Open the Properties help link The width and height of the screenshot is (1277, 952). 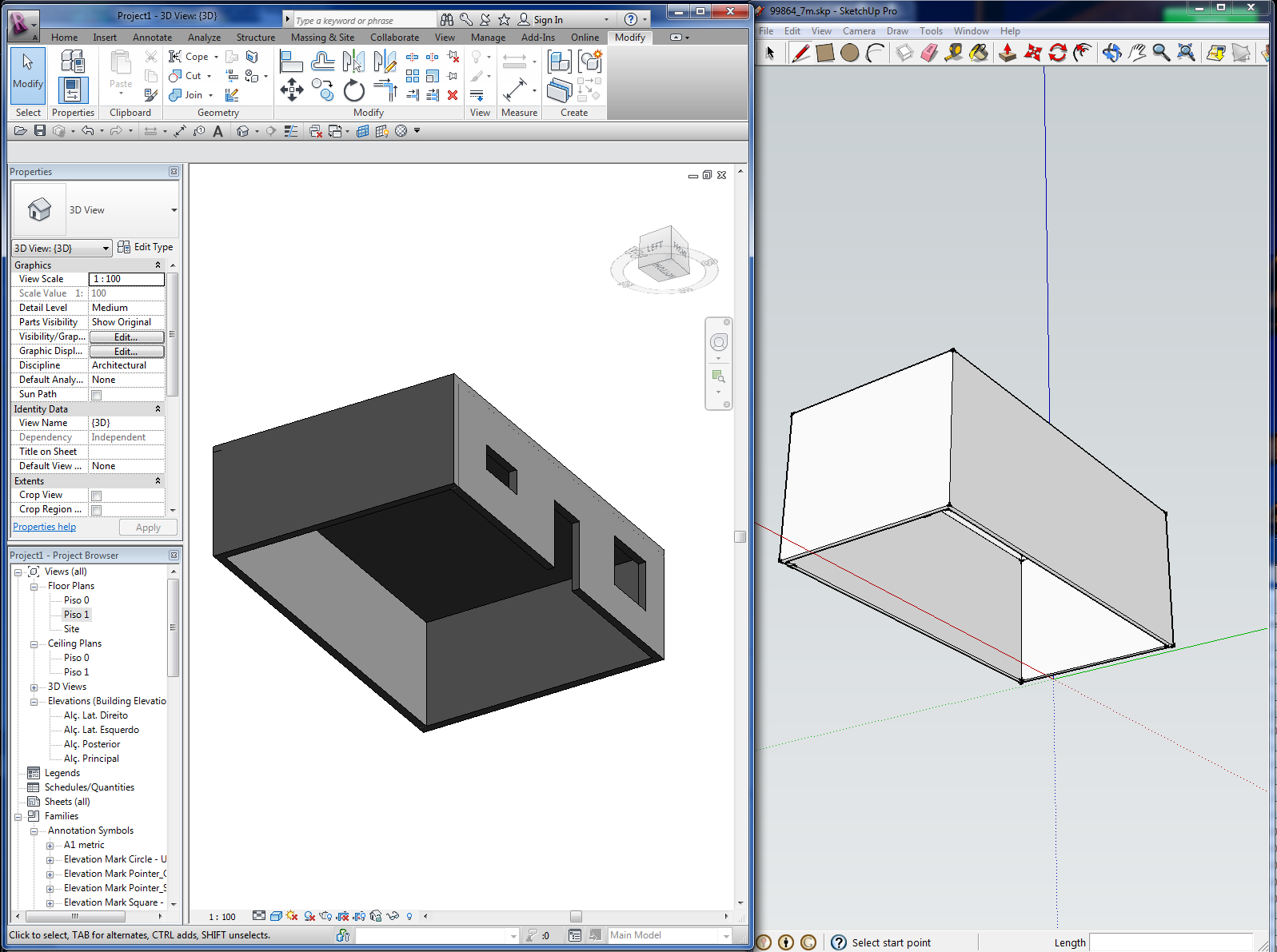tap(45, 527)
